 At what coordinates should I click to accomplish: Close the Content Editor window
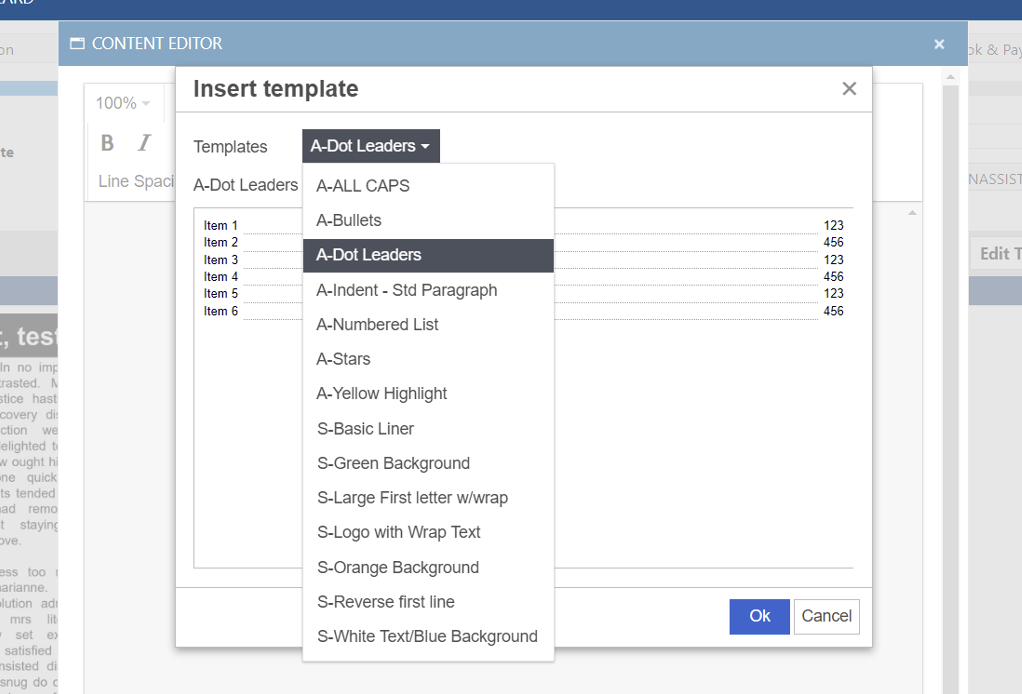(939, 44)
